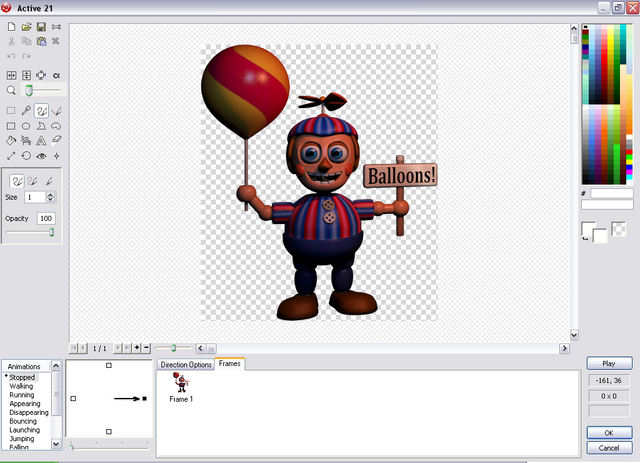Click the Import (open folder) icon
This screenshot has height=463, width=640.
tap(27, 27)
